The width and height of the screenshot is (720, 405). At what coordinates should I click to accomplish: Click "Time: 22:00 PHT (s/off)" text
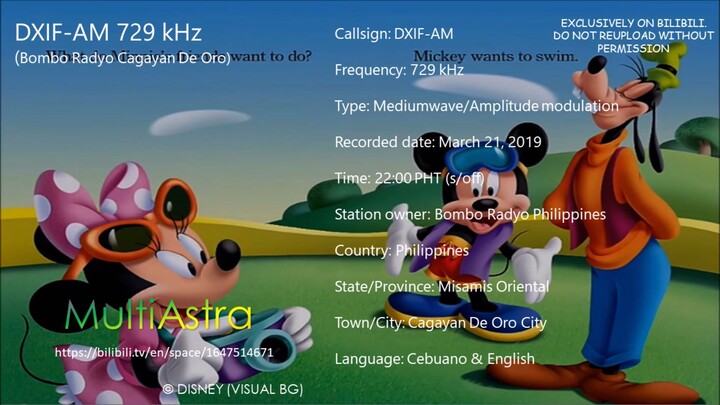click(409, 178)
